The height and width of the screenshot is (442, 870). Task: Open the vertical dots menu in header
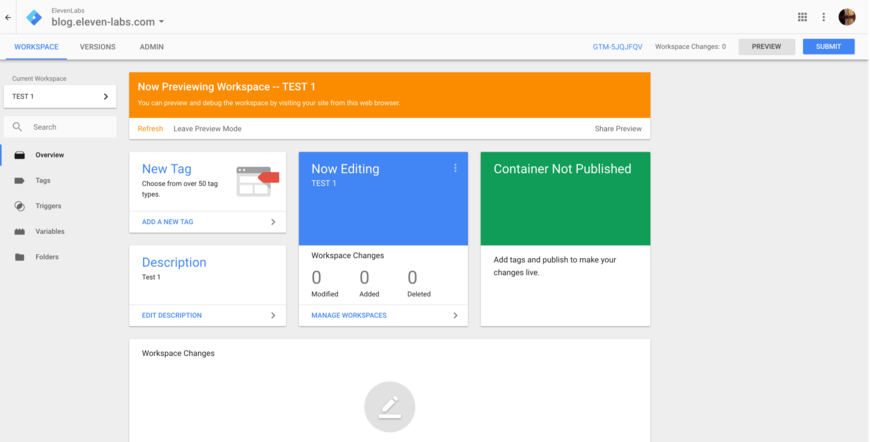[824, 17]
